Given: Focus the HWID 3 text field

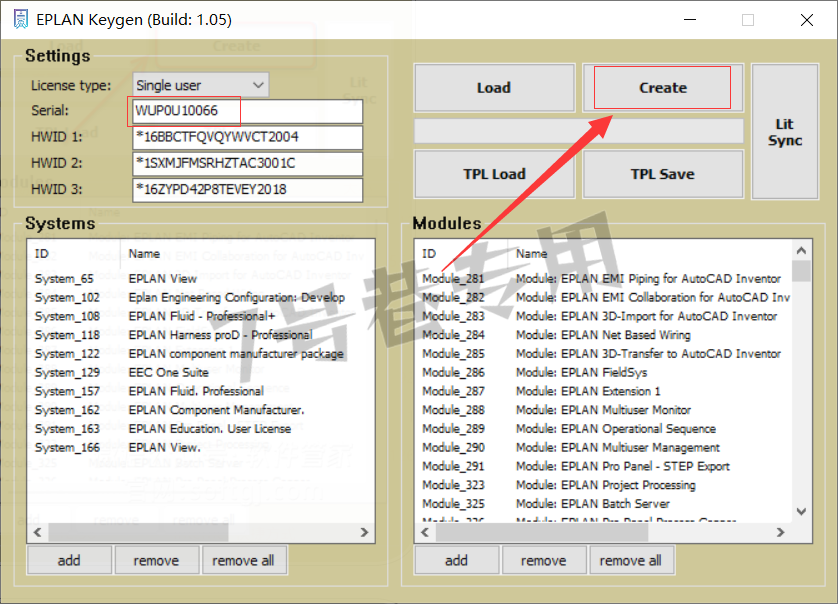Looking at the screenshot, I should click(x=247, y=189).
